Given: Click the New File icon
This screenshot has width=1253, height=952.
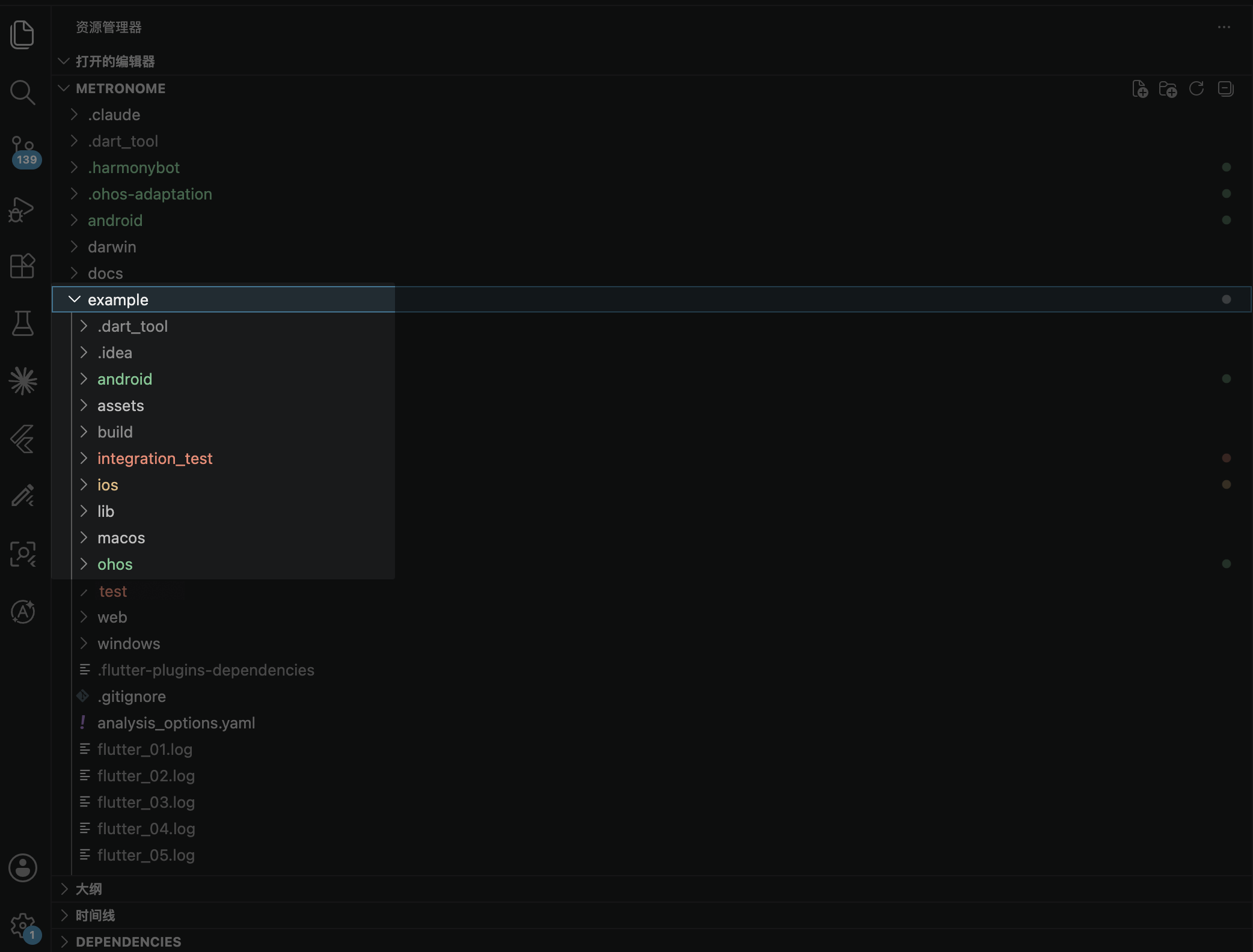Looking at the screenshot, I should coord(1140,89).
